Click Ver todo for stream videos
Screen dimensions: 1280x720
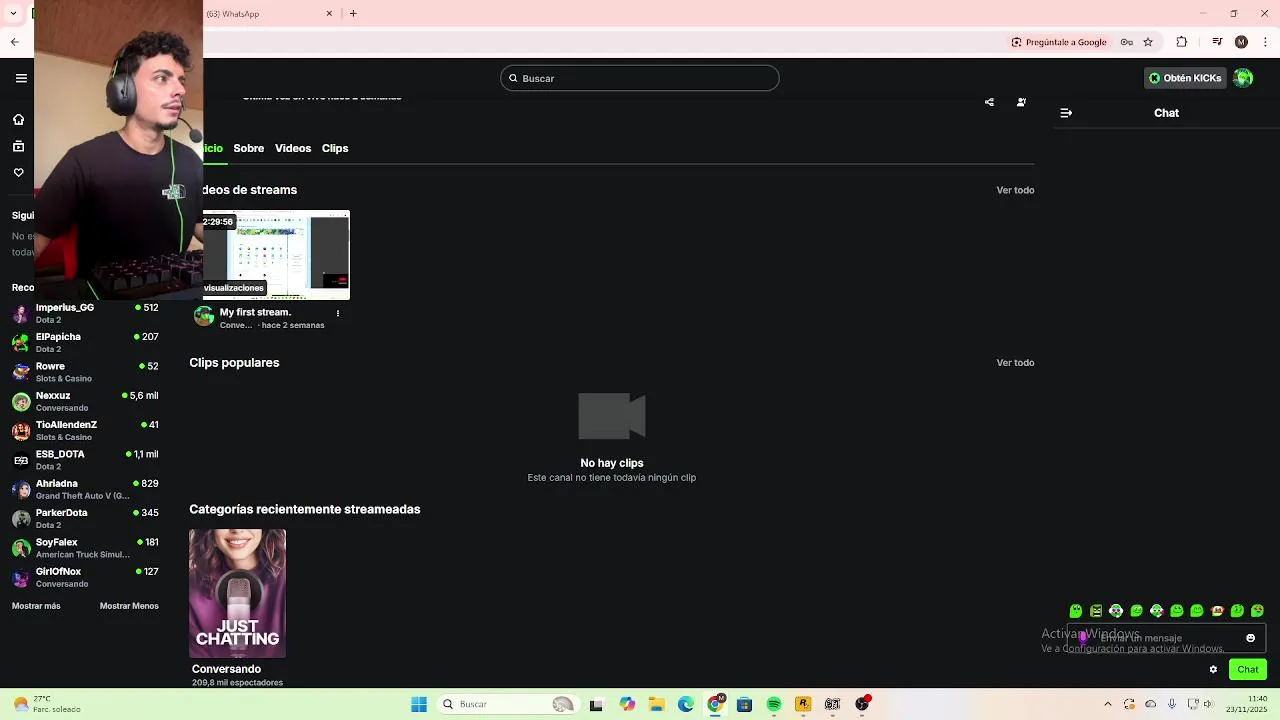[x=1015, y=190]
